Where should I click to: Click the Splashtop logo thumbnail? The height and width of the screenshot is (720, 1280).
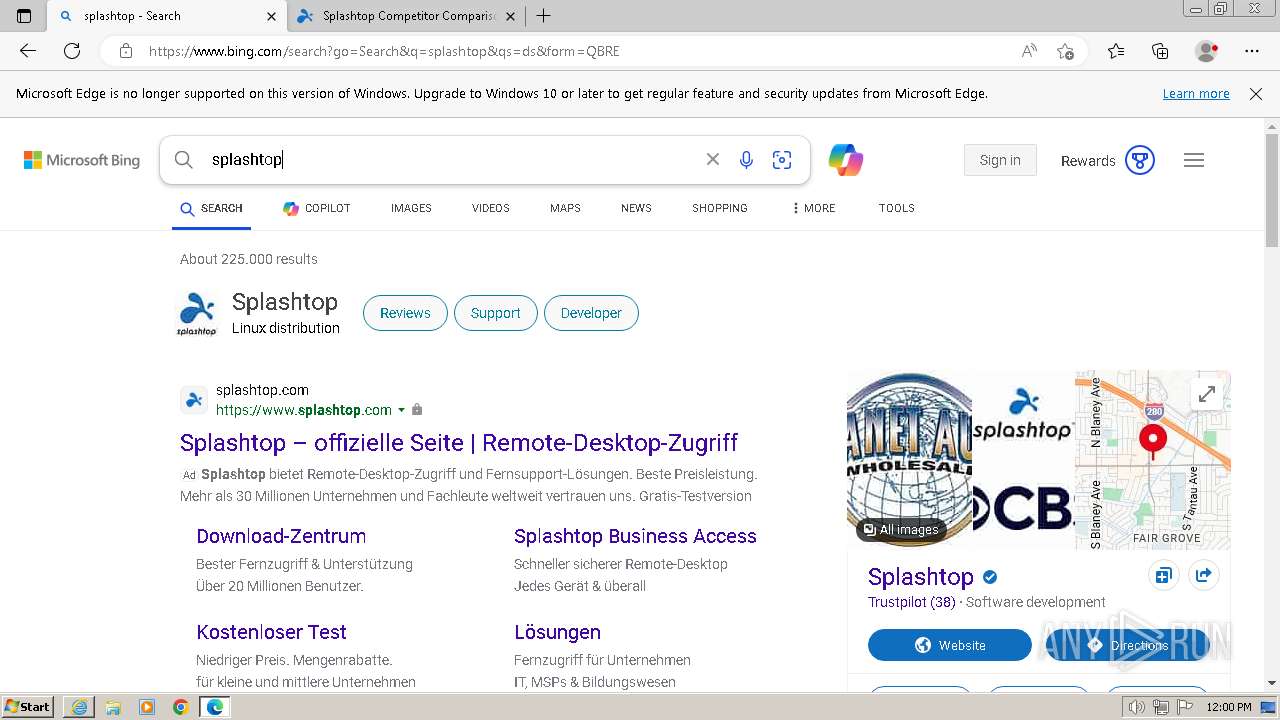pos(197,314)
